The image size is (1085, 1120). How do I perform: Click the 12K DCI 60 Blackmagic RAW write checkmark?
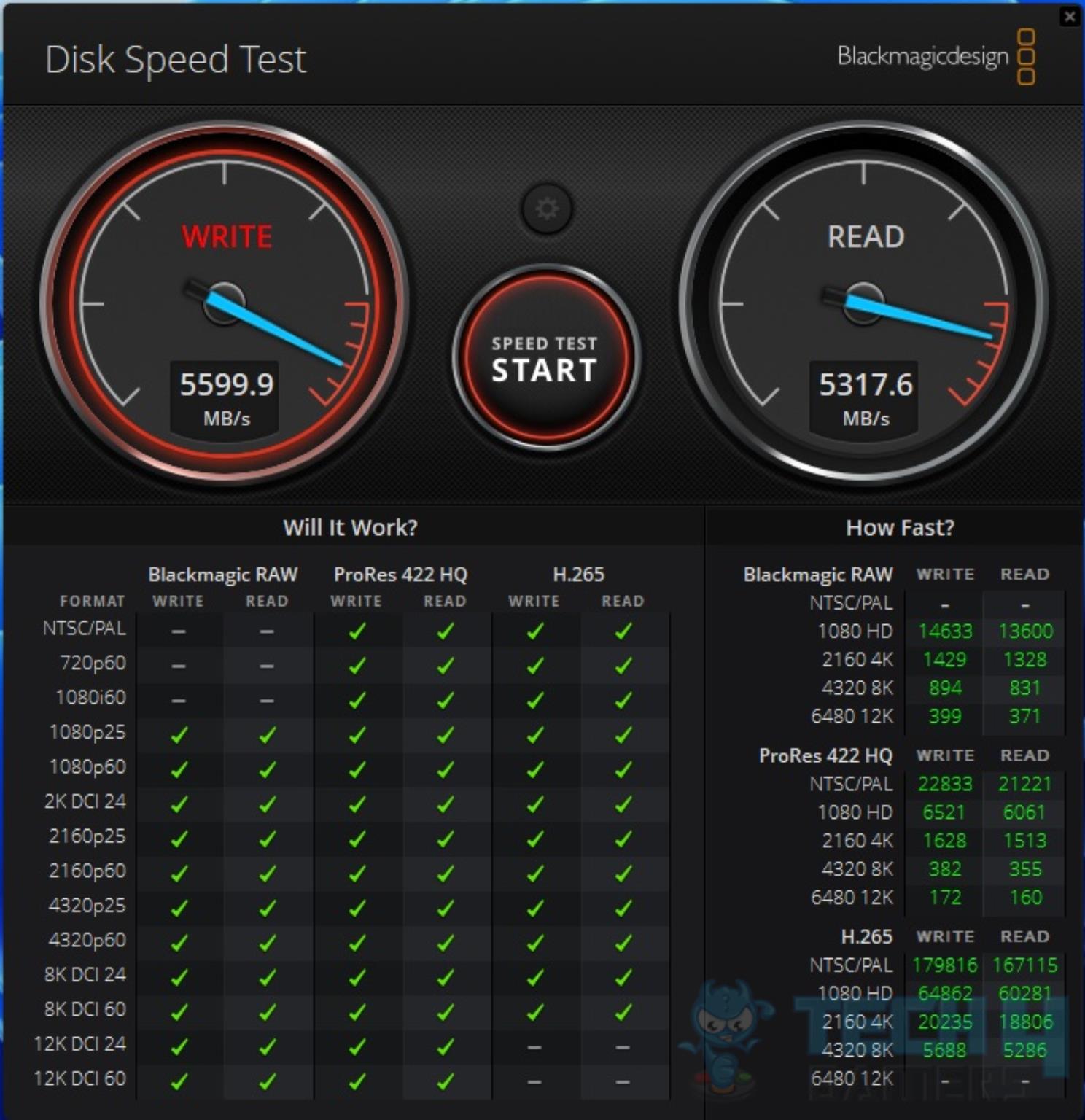[x=179, y=1081]
